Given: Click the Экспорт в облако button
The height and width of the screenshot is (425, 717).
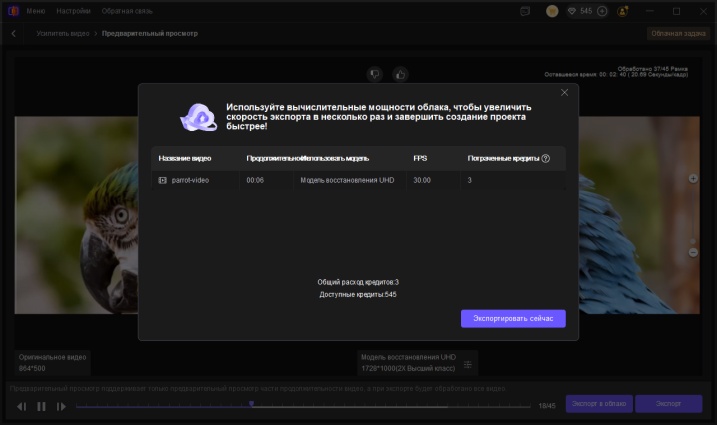Looking at the screenshot, I should [x=599, y=404].
